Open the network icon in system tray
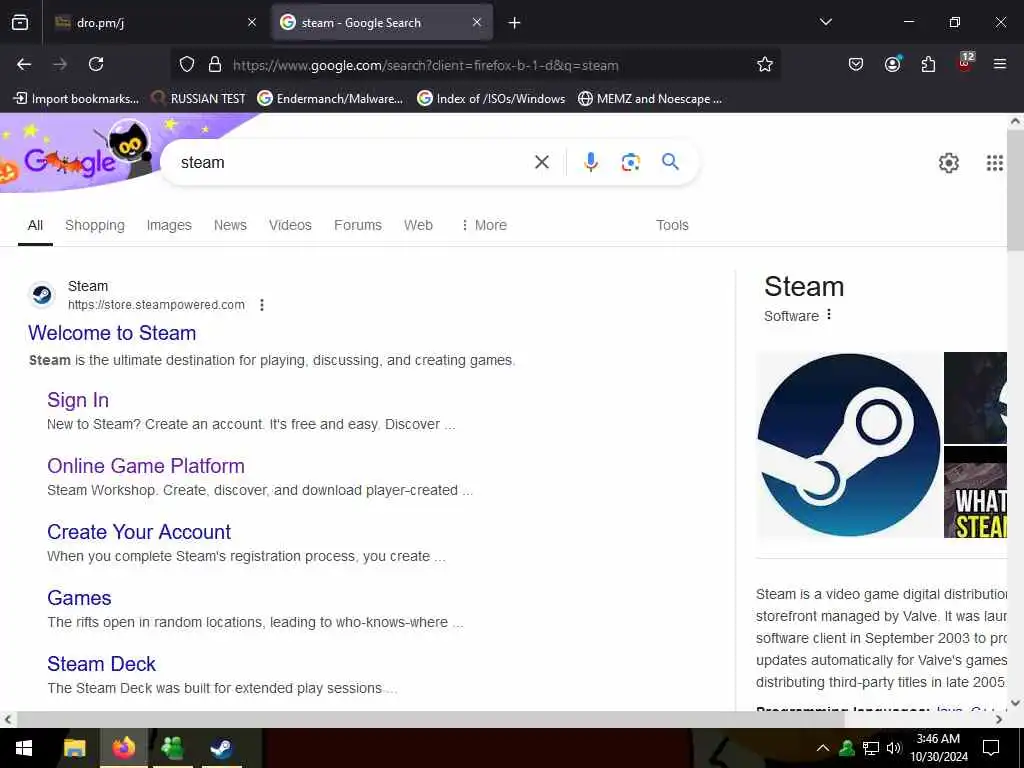The height and width of the screenshot is (768, 1024). coord(871,748)
